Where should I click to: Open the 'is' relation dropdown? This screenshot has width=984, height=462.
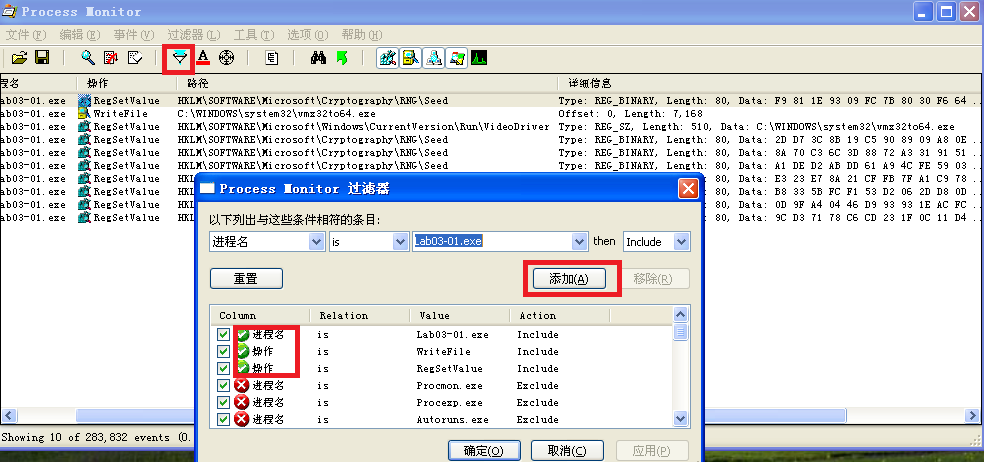coord(400,242)
